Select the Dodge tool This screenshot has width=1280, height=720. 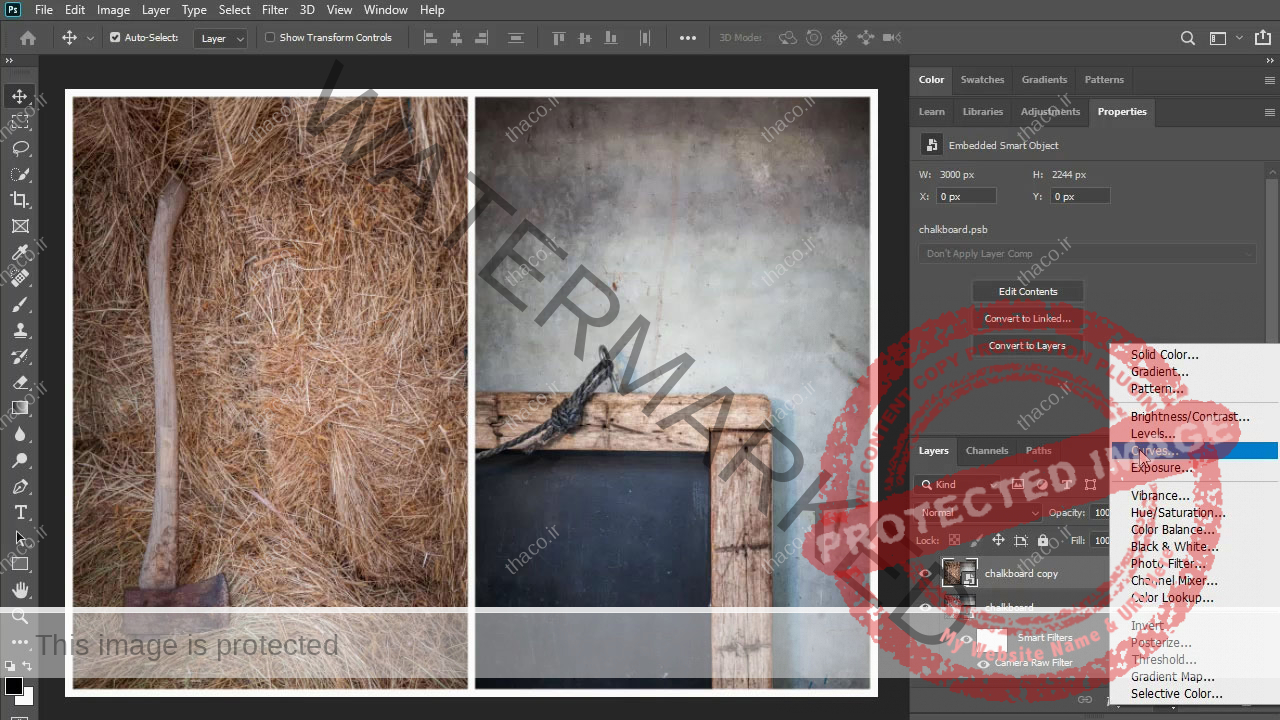pos(20,461)
